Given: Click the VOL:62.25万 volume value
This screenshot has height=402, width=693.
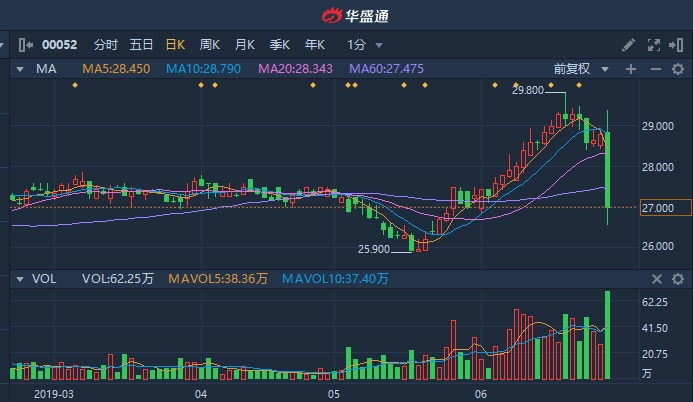Looking at the screenshot, I should coord(118,279).
